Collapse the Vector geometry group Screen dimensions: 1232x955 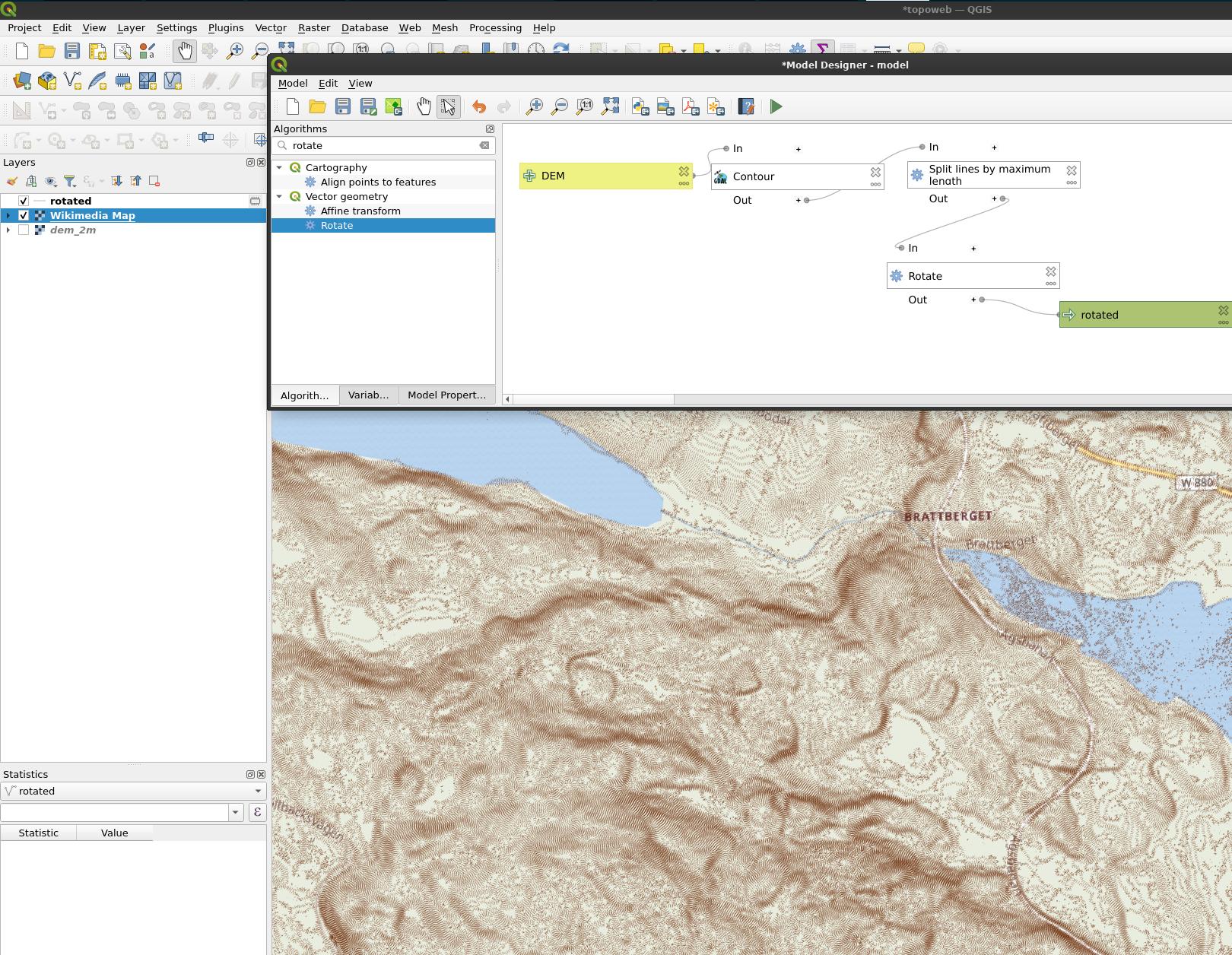pos(279,196)
